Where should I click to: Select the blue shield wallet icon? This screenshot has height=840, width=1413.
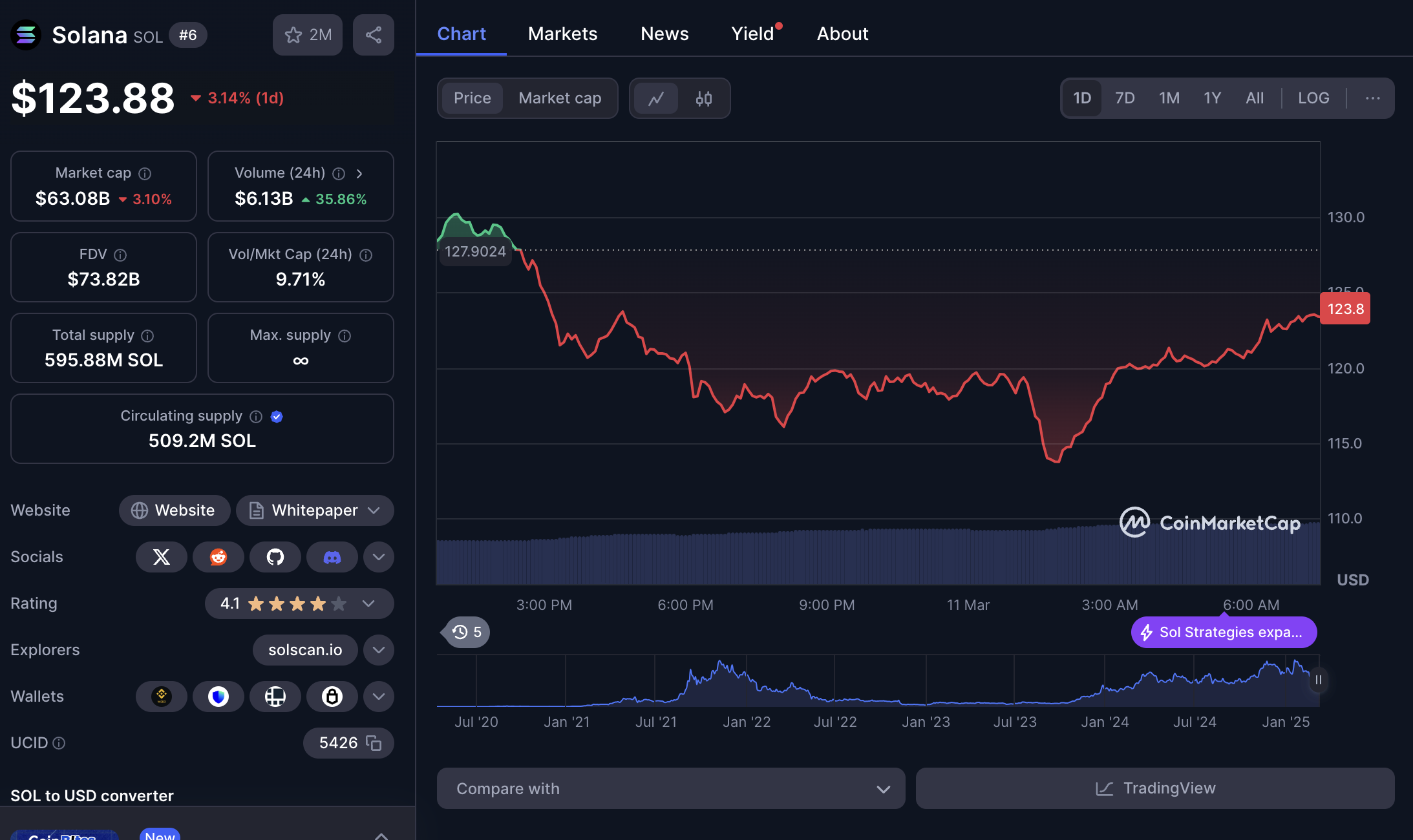[x=218, y=697]
